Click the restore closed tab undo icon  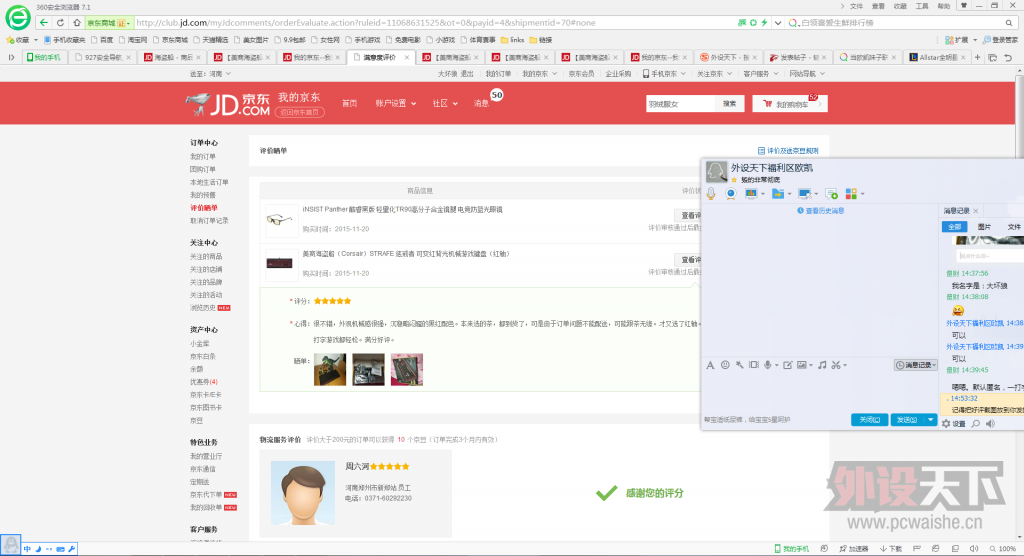pyautogui.click(x=1008, y=57)
